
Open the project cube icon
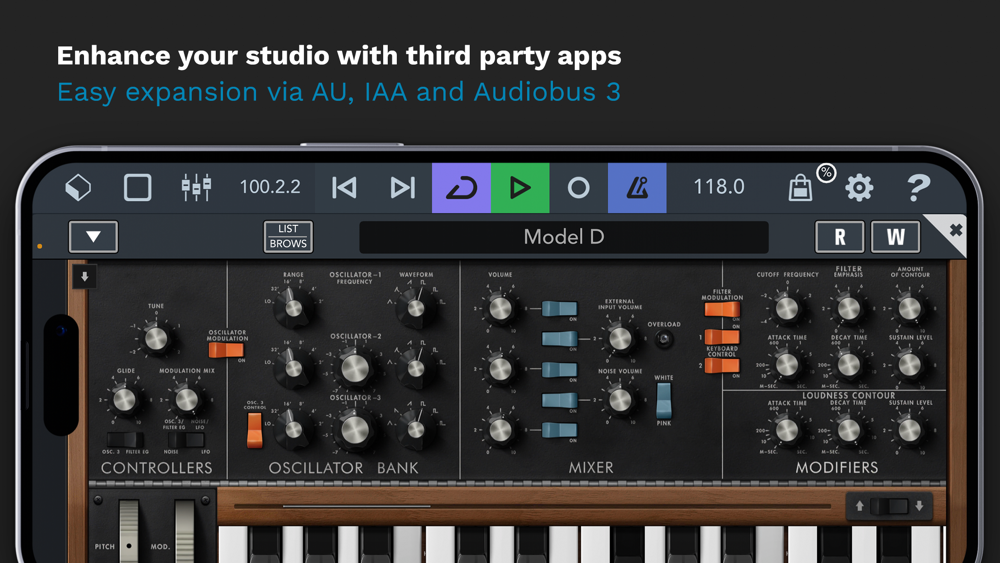pyautogui.click(x=78, y=188)
